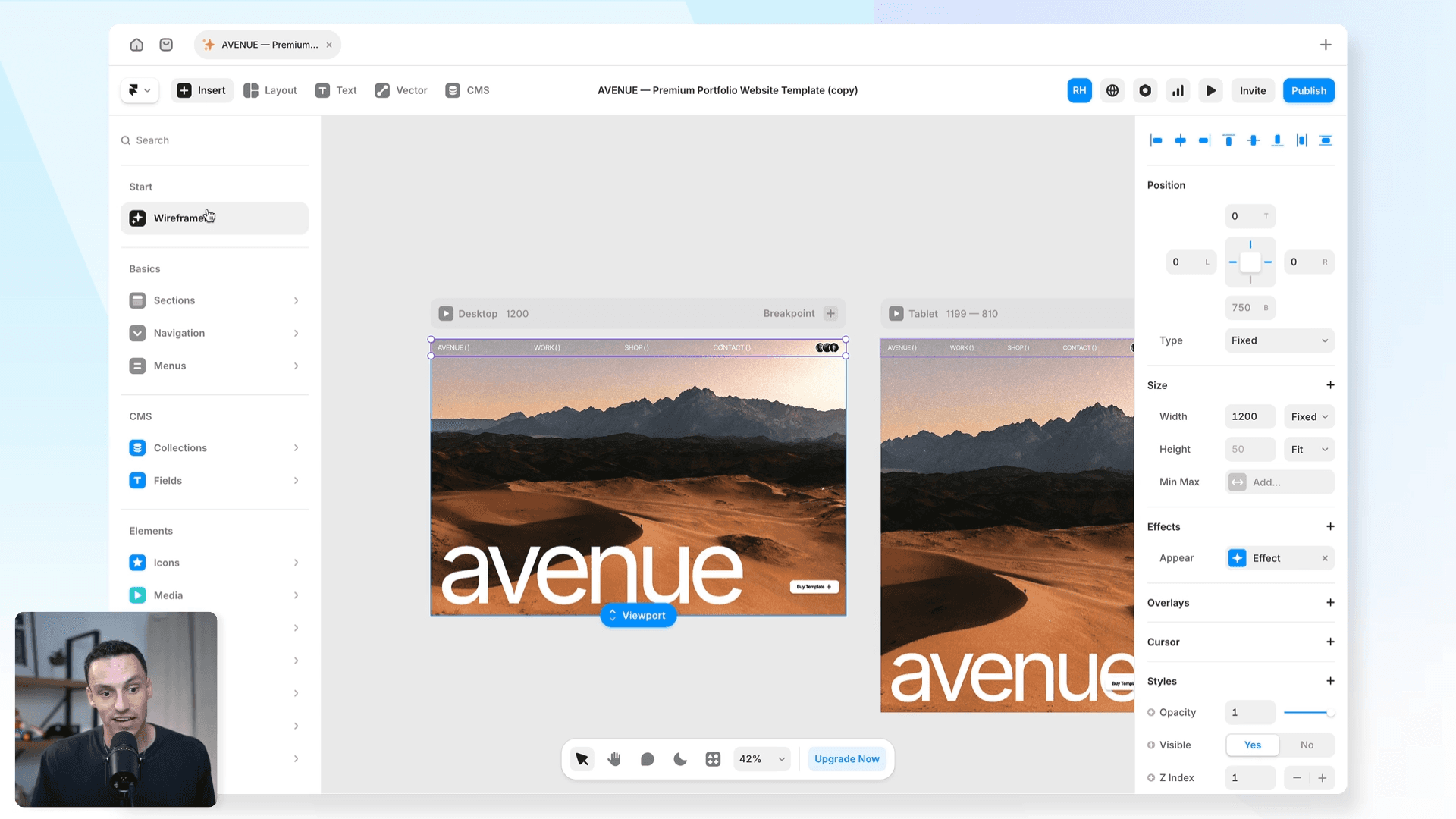Go to the home icon
This screenshot has height=819, width=1456.
[136, 45]
